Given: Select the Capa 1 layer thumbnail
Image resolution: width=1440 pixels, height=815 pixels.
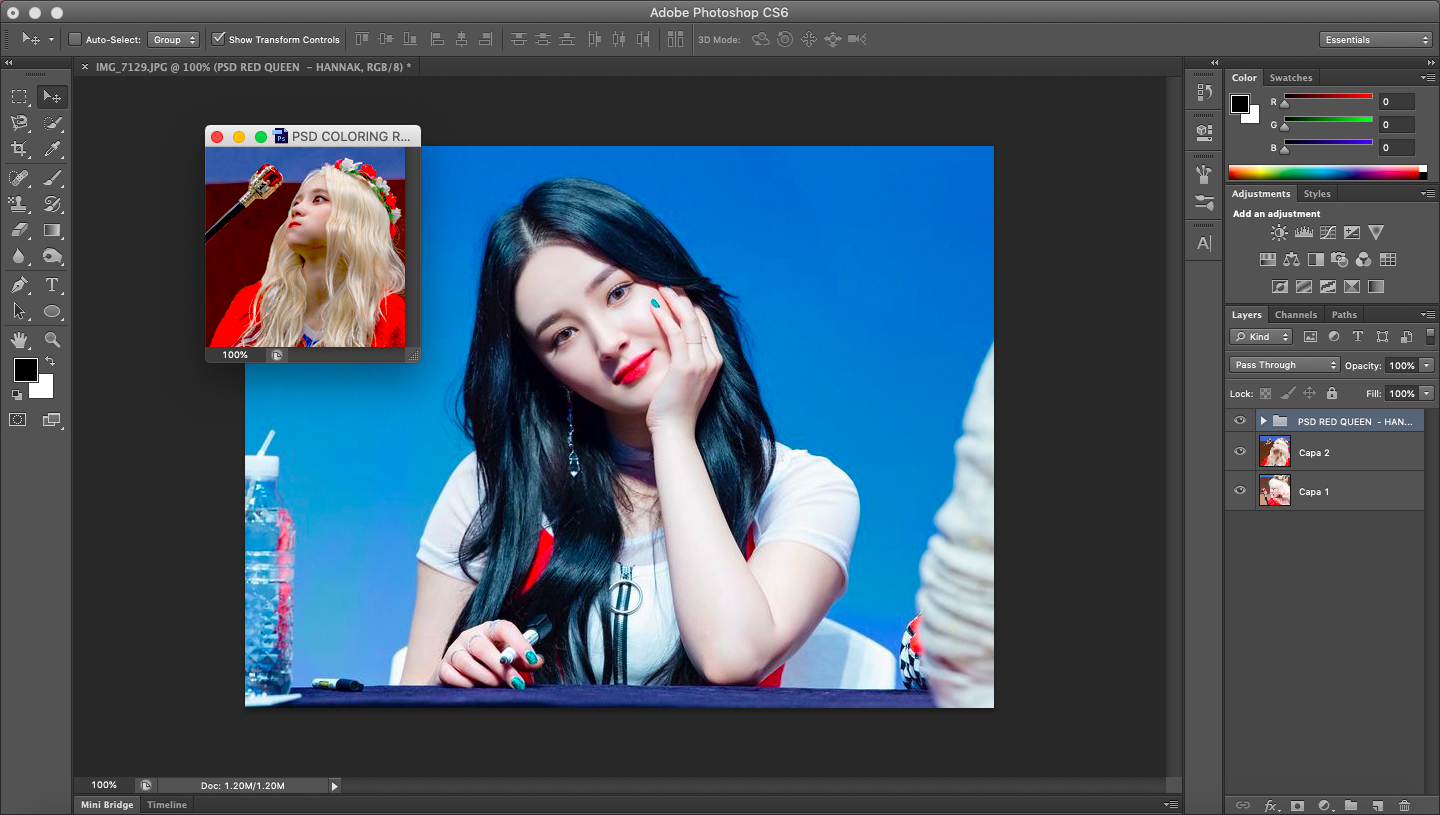Looking at the screenshot, I should point(1275,491).
